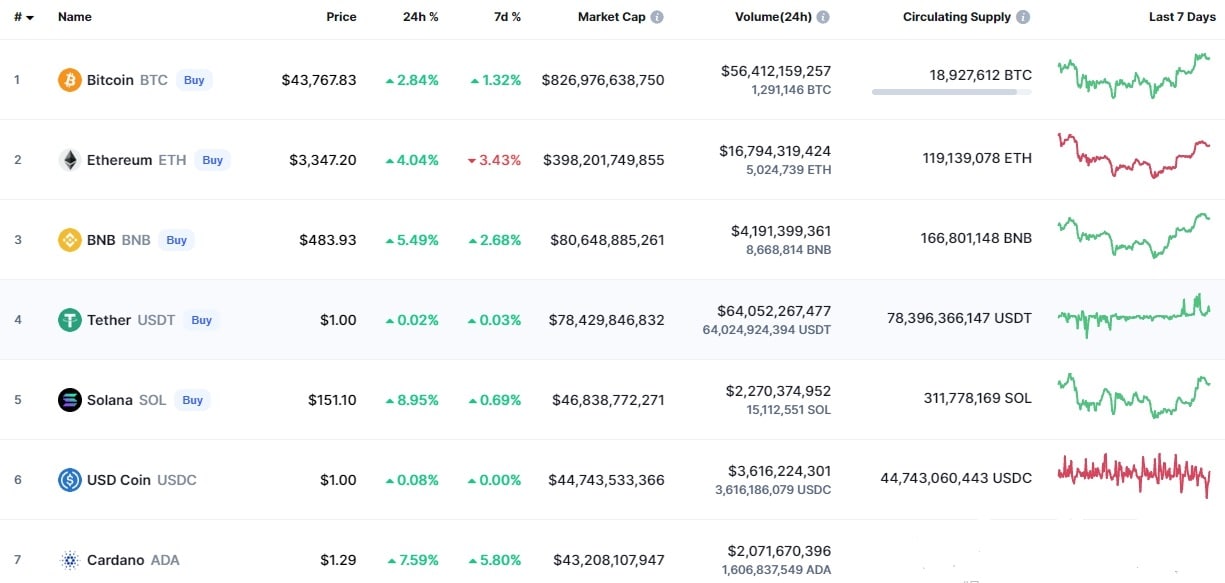Image resolution: width=1225 pixels, height=583 pixels.
Task: Click the Cardano logo icon
Action: [69, 560]
